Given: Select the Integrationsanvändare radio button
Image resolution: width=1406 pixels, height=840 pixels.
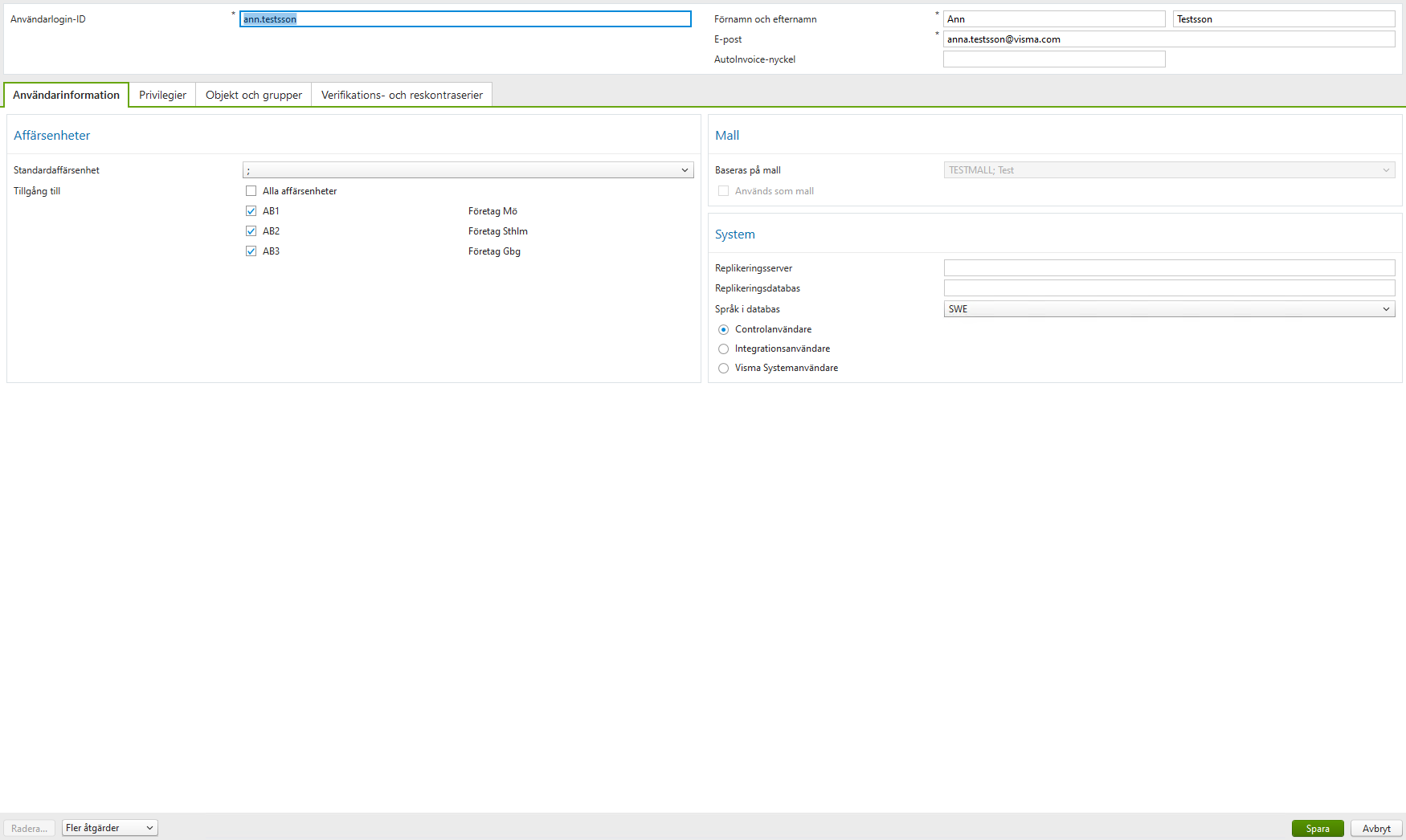Looking at the screenshot, I should (x=723, y=349).
